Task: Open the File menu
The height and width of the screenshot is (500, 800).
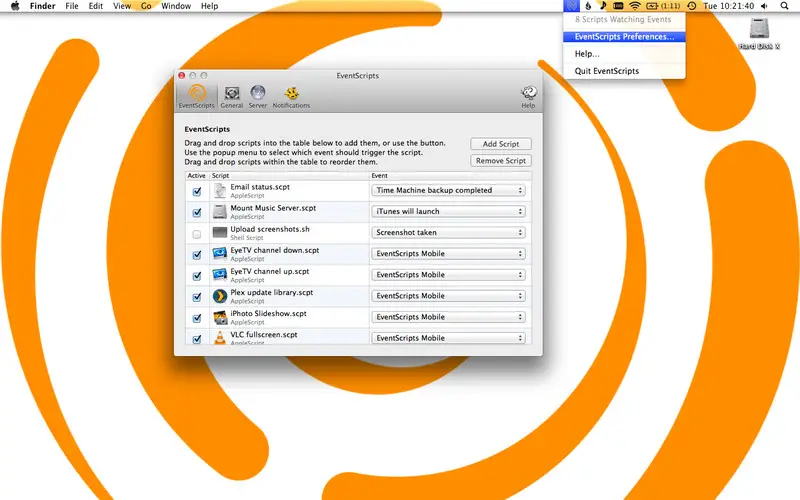Action: tap(72, 6)
